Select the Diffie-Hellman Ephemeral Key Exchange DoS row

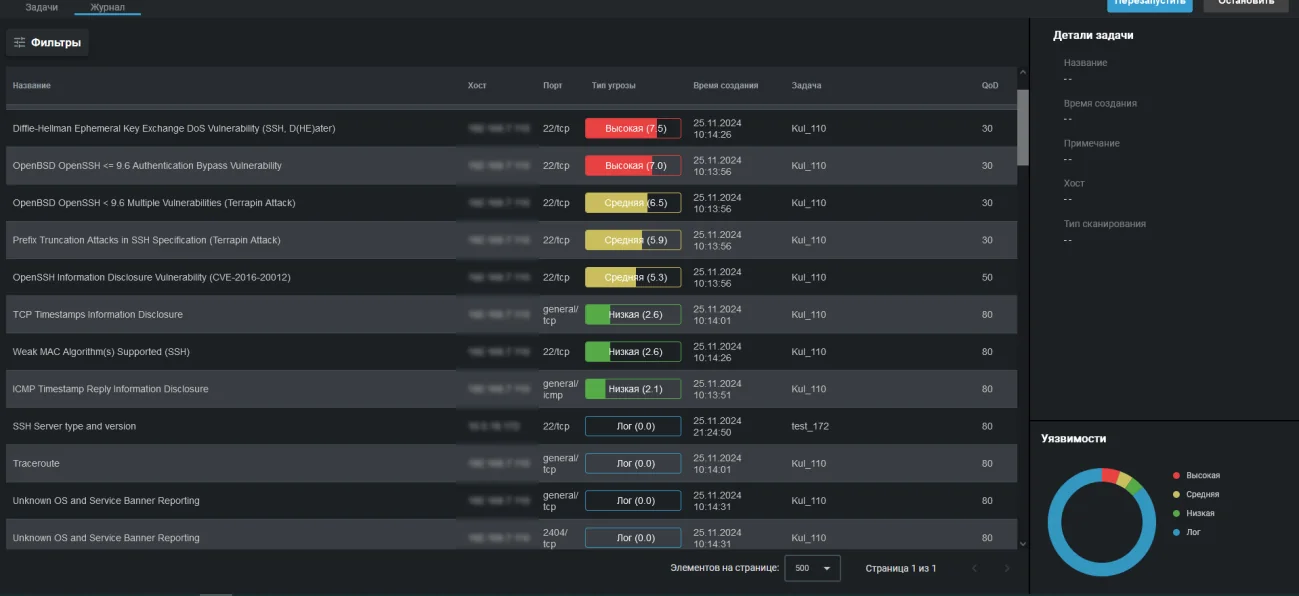(511, 129)
